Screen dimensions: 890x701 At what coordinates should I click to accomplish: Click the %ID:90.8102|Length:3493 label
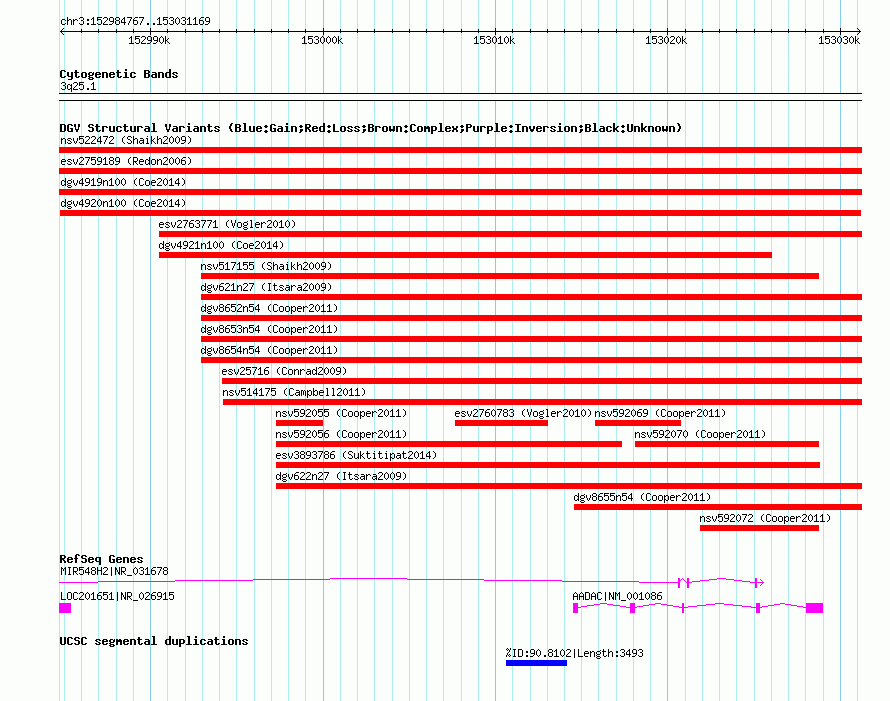[574, 653]
